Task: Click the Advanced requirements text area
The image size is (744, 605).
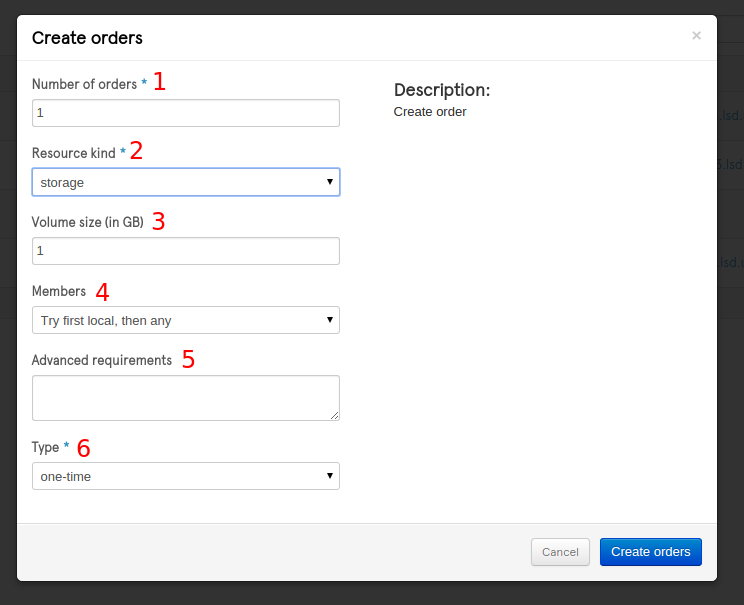Action: [x=186, y=398]
